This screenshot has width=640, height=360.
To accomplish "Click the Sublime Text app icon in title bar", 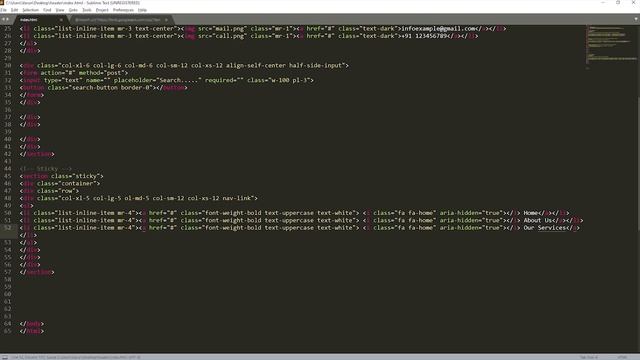I will click(2, 2).
